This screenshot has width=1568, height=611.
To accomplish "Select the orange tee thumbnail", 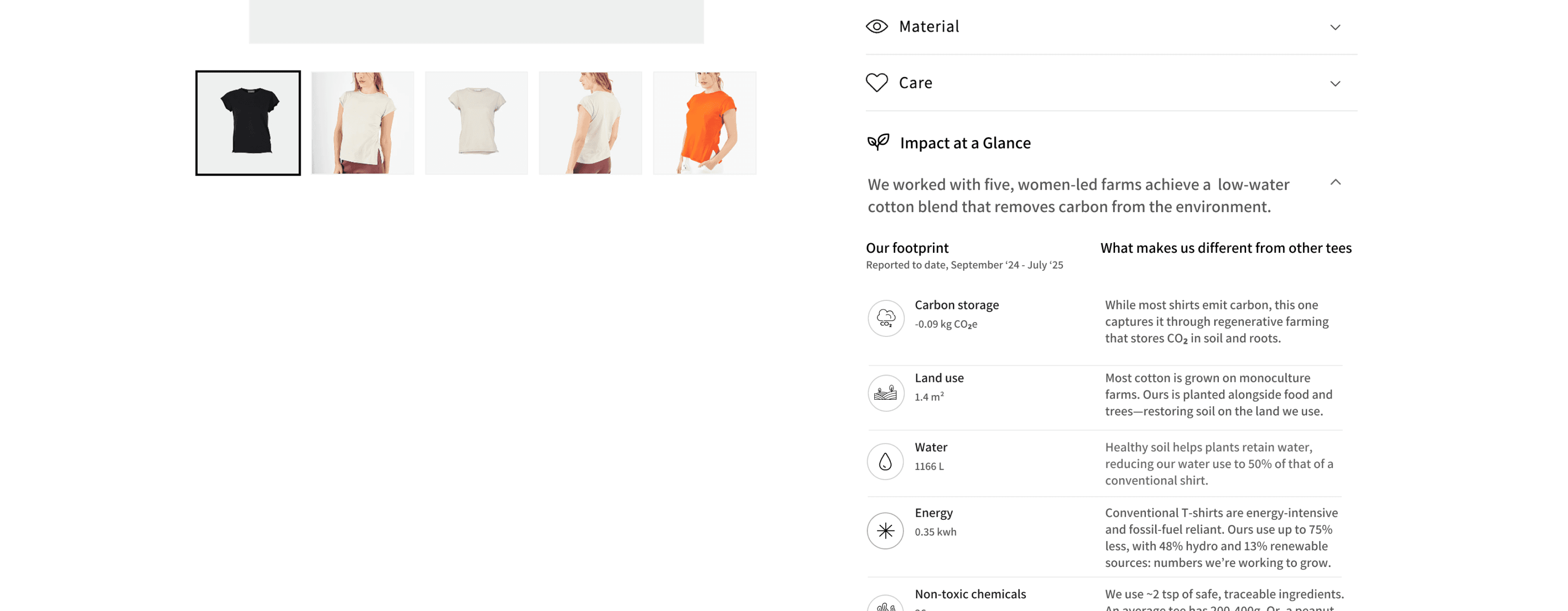I will point(705,123).
